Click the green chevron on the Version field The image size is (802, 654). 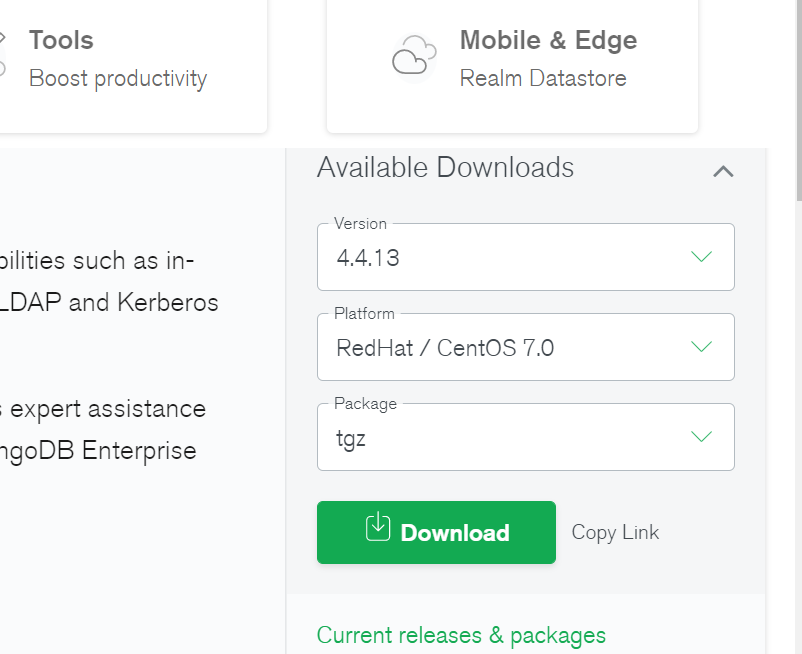coord(701,256)
